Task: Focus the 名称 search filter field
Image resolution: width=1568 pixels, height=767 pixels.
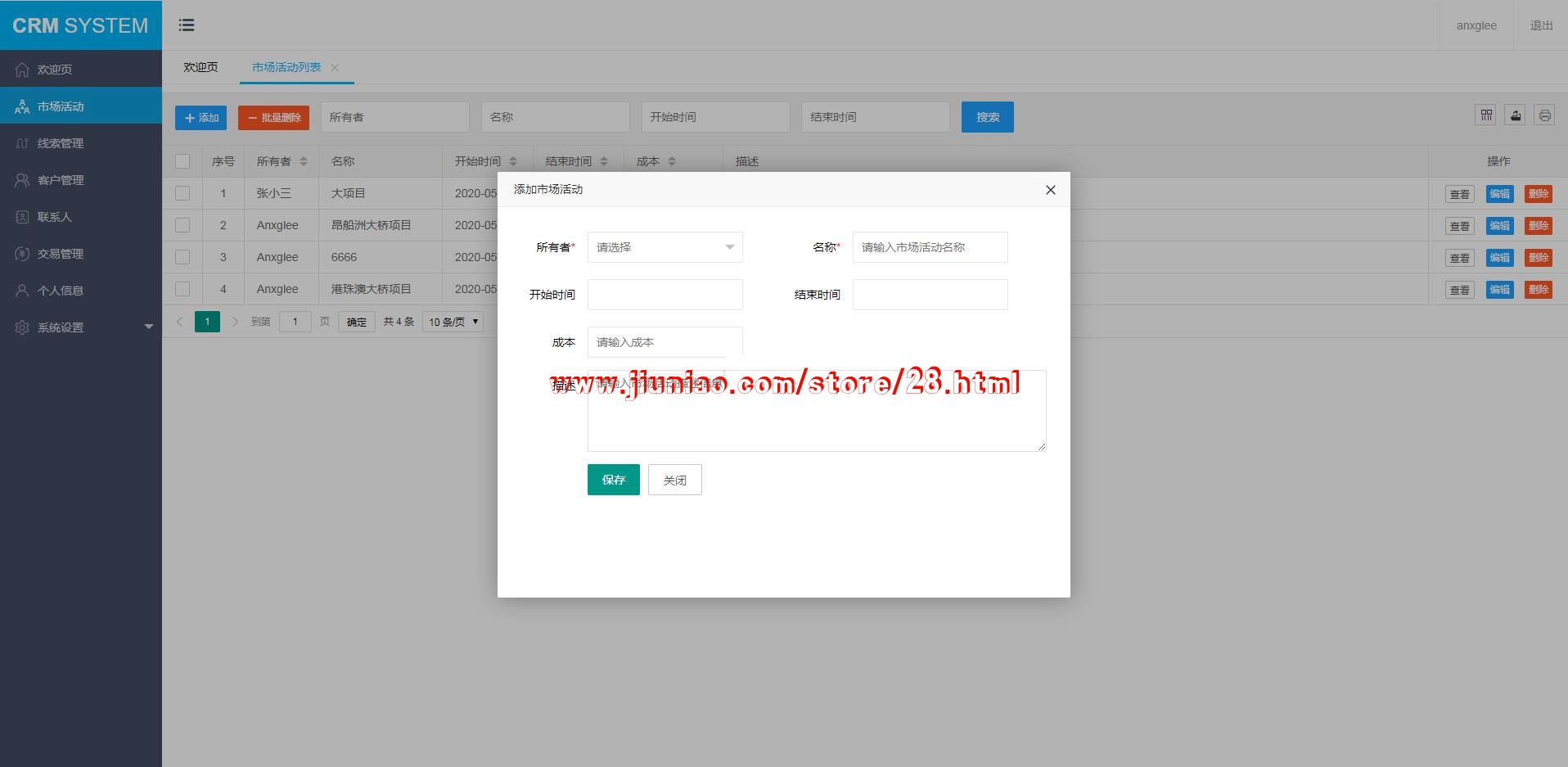Action: (556, 117)
